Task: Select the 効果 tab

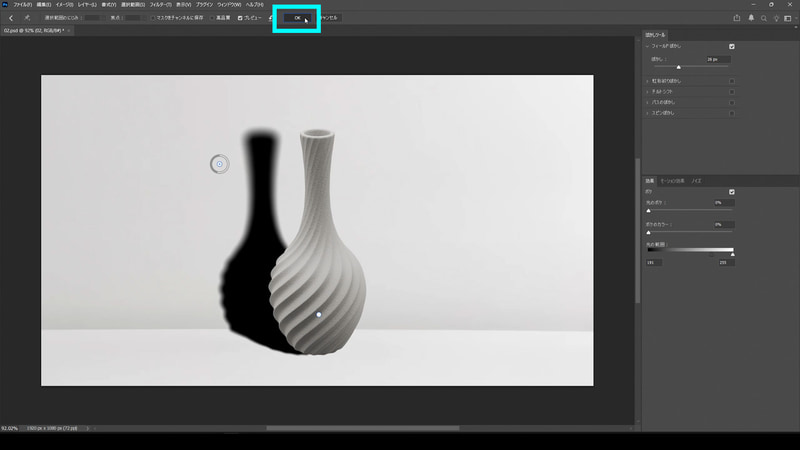Action: coord(649,181)
